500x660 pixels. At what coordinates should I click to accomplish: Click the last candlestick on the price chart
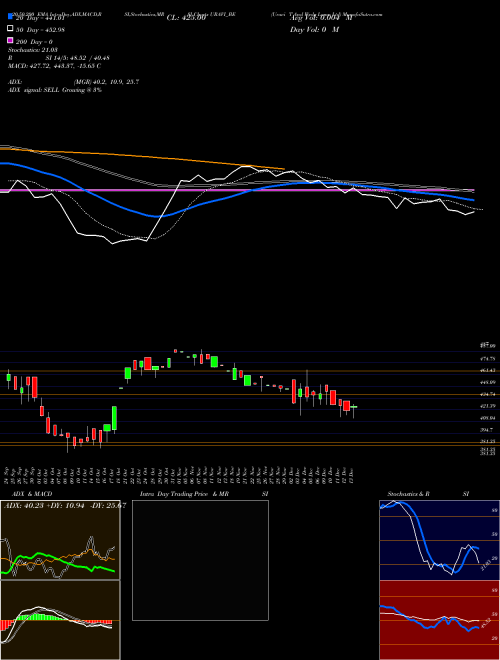tap(354, 407)
